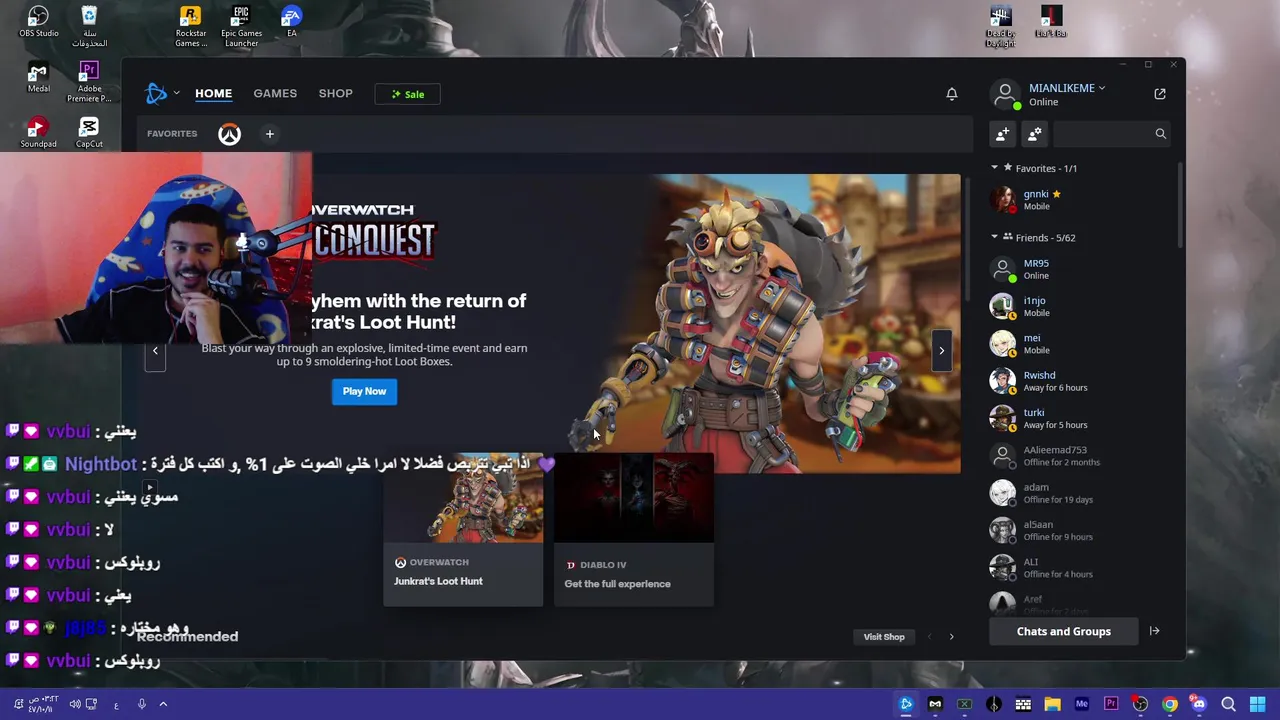Open Epic Games Launcher desktop shortcut
This screenshot has height=720, width=1280.
[241, 26]
